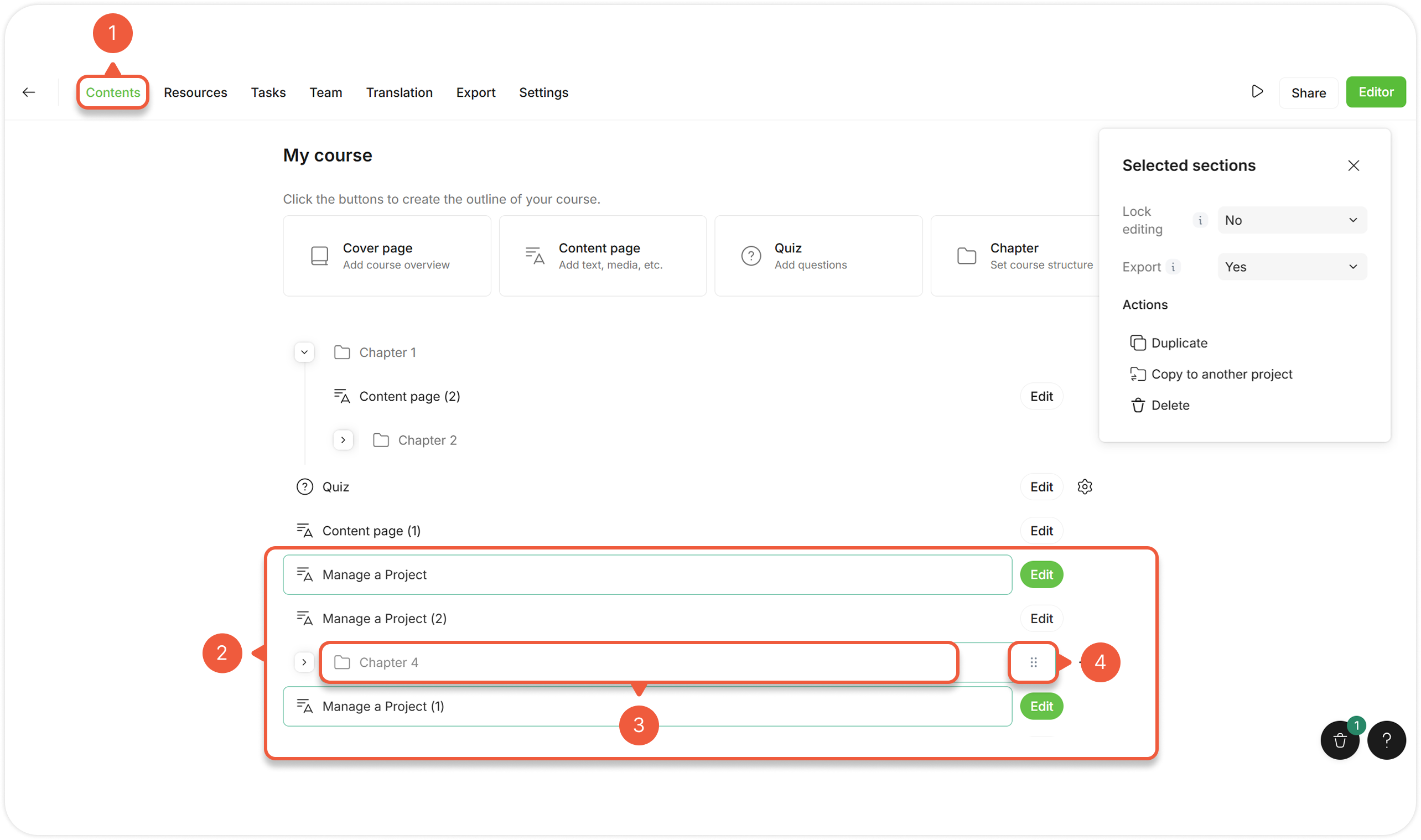Click the green Editor button
1421x840 pixels.
point(1375,92)
